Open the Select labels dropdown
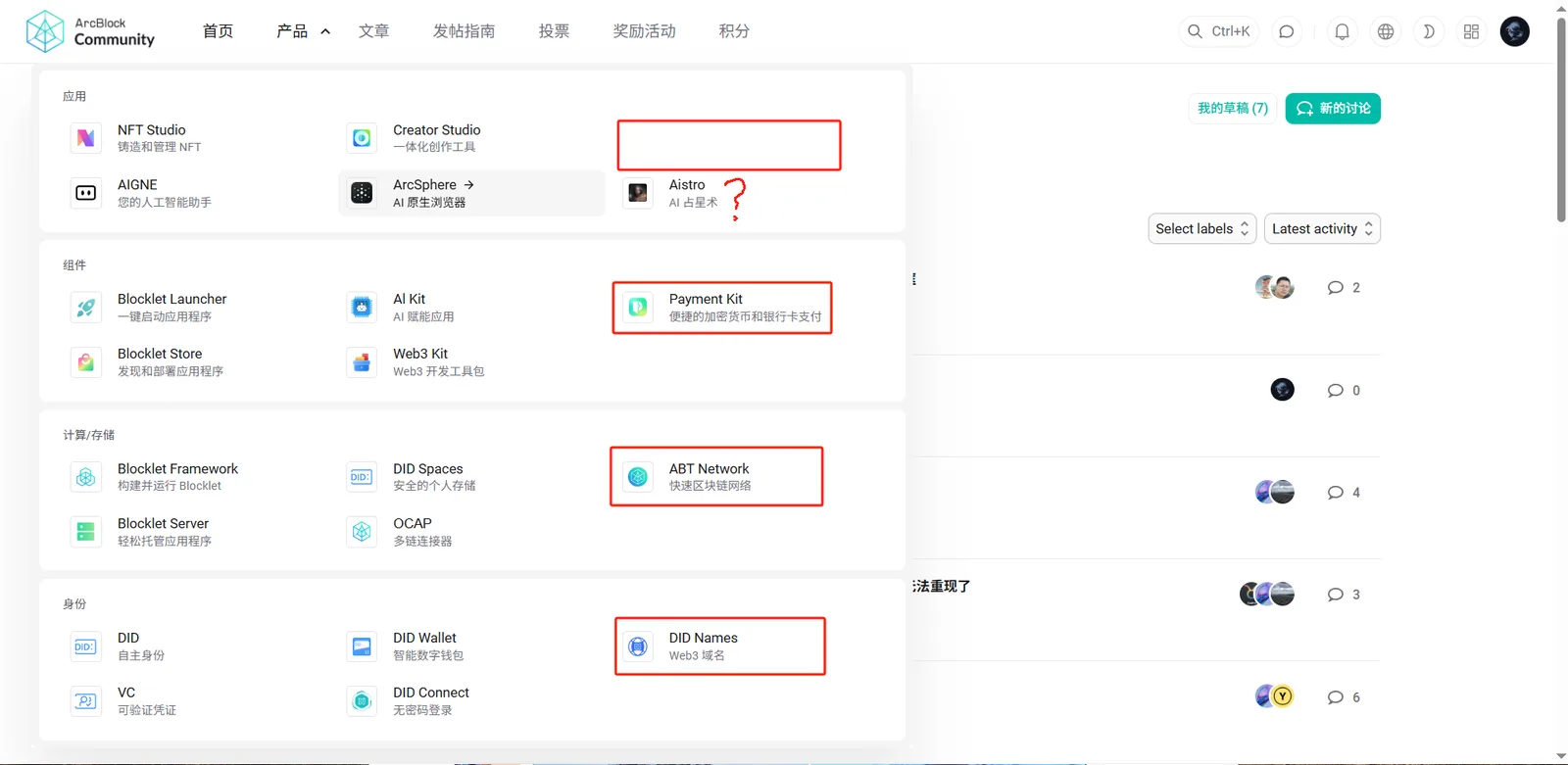This screenshot has height=765, width=1568. click(x=1202, y=229)
